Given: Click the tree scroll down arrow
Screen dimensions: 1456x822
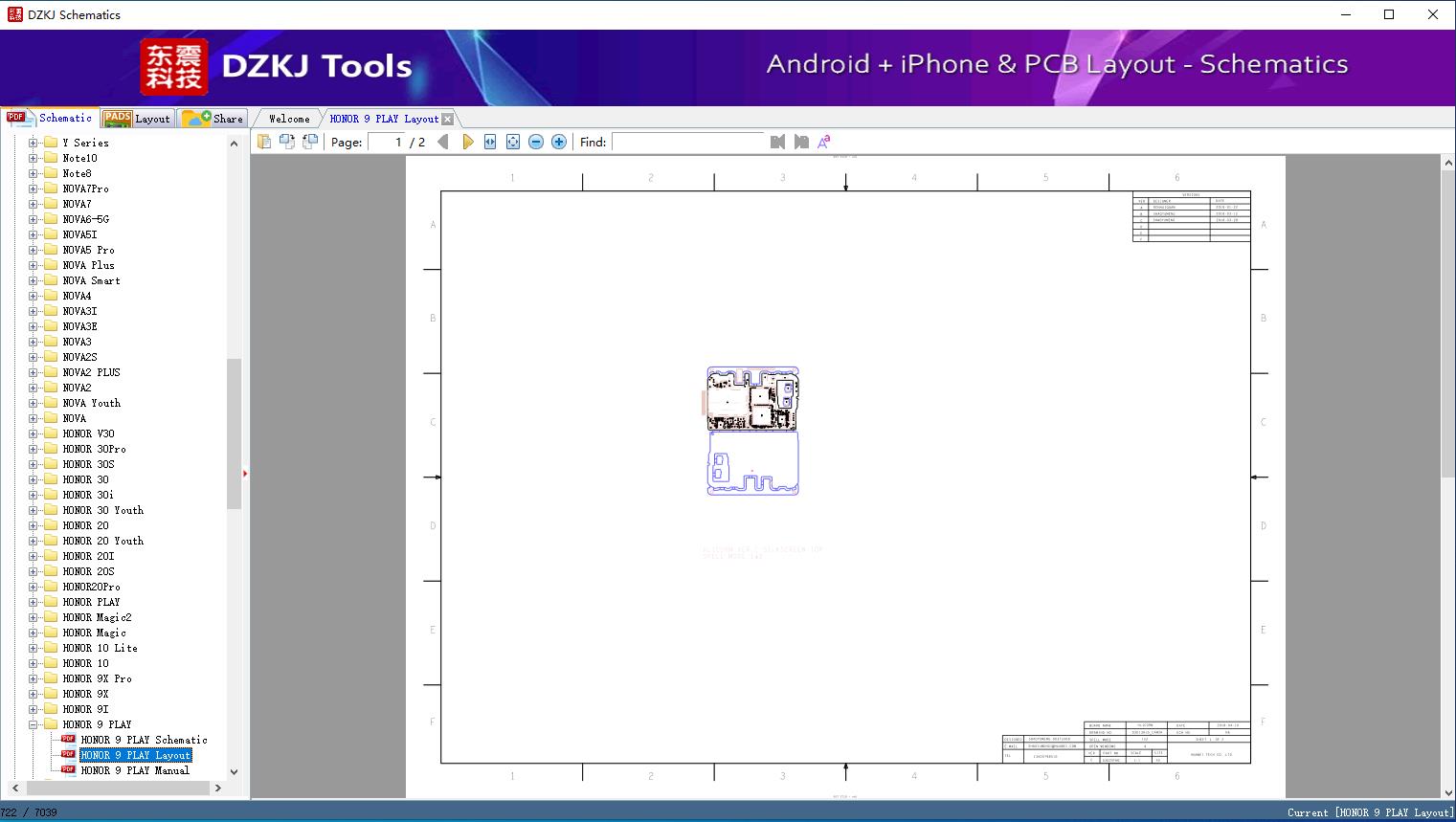Looking at the screenshot, I should click(x=234, y=771).
